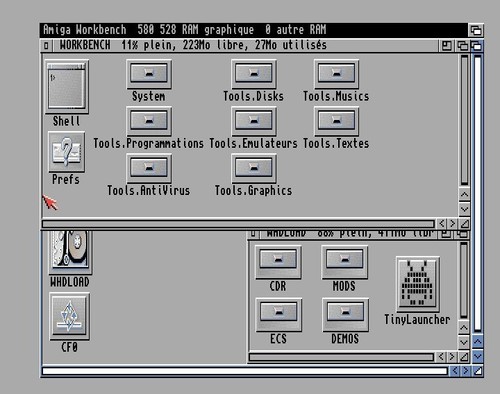The image size is (500, 394).
Task: Click the backdrop window's blue up arrow
Action: coord(478,342)
